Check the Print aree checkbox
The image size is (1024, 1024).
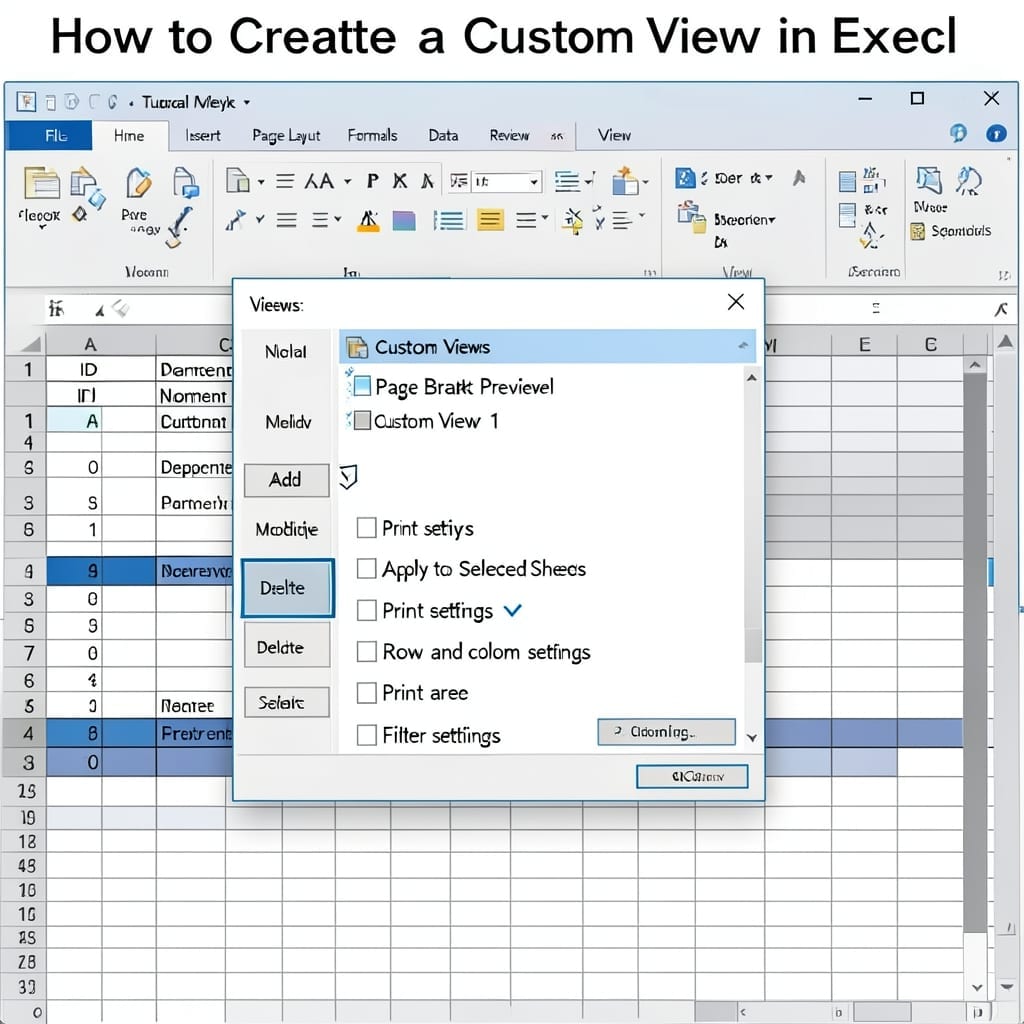366,692
